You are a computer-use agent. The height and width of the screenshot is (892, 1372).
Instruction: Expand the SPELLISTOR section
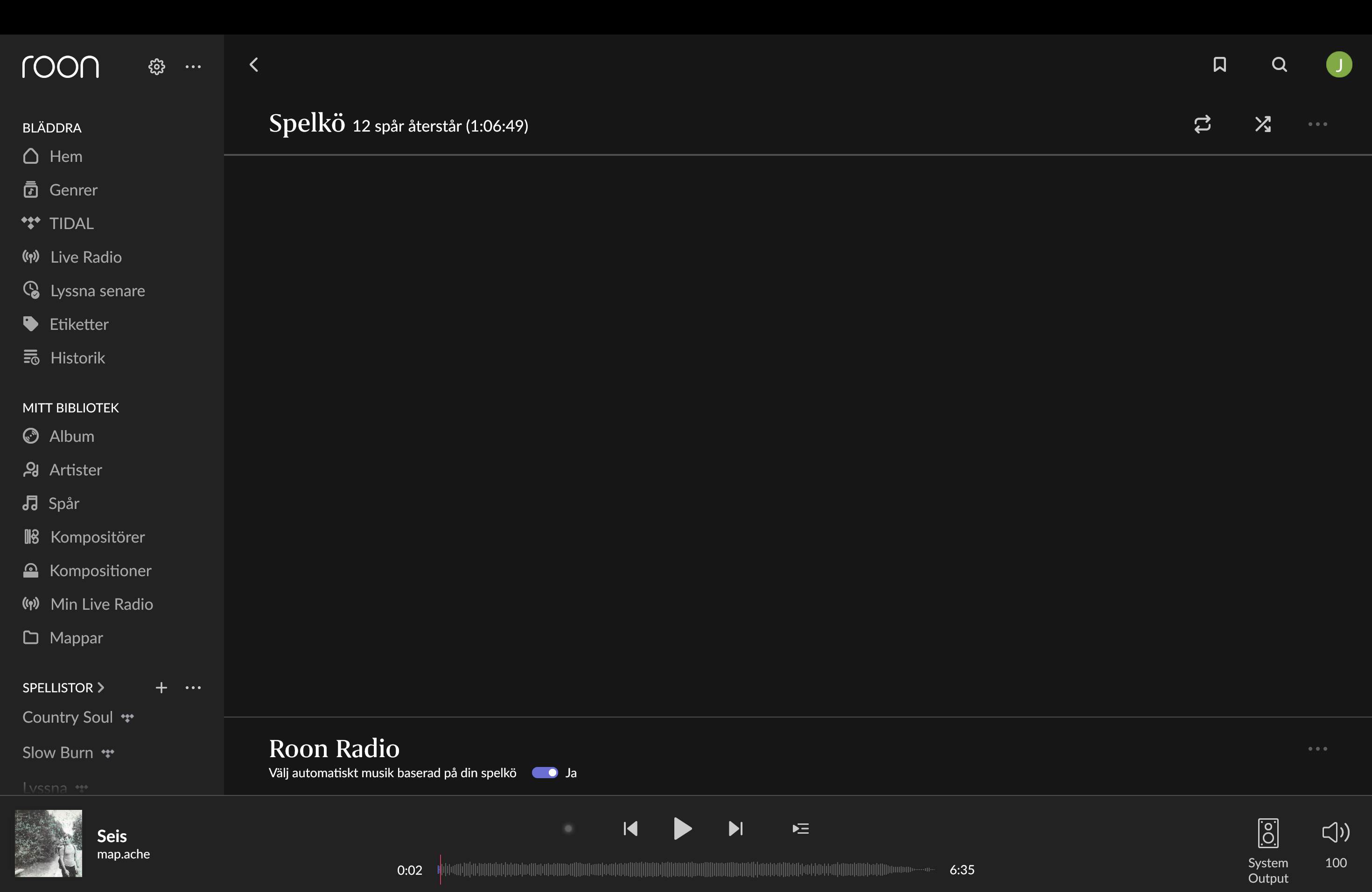coord(63,688)
